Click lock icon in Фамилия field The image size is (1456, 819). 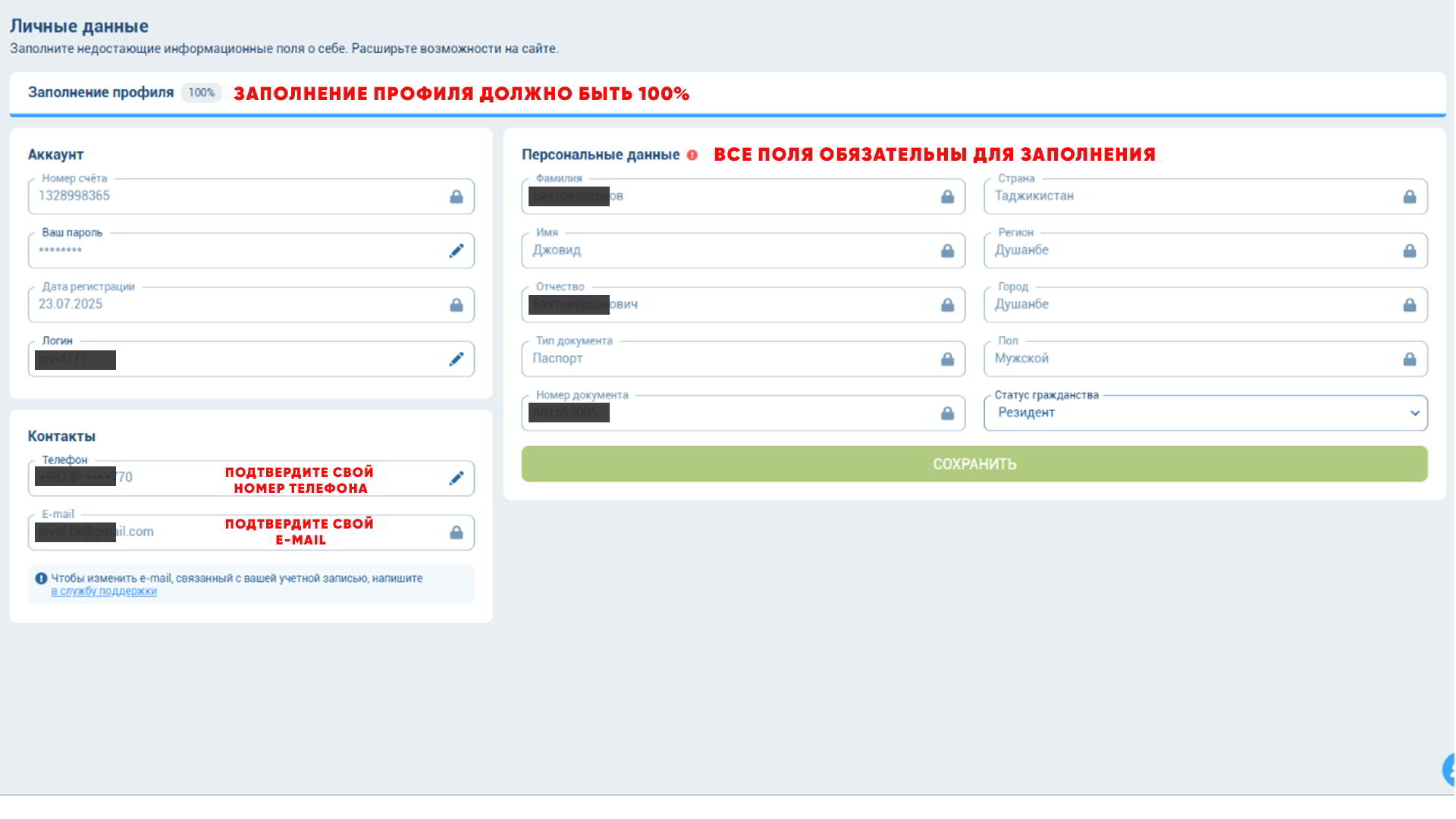[947, 197]
